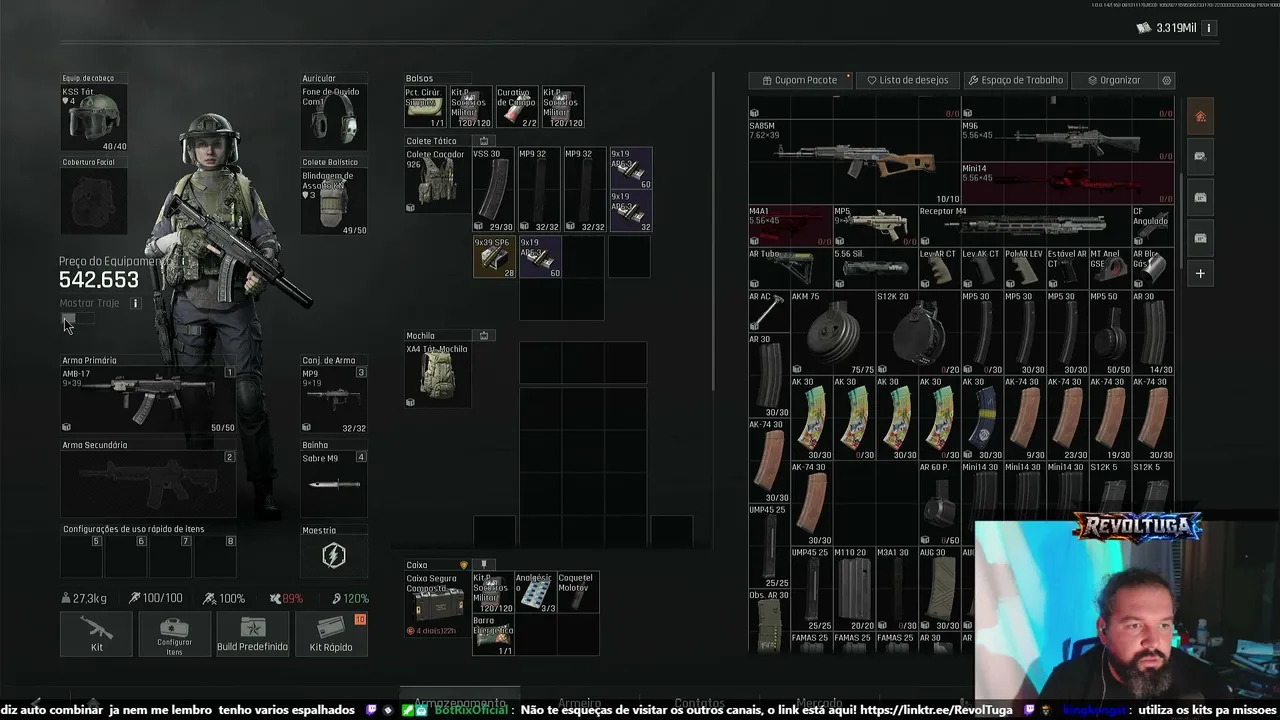
Task: Open the Mochila container icon
Action: (x=484, y=336)
